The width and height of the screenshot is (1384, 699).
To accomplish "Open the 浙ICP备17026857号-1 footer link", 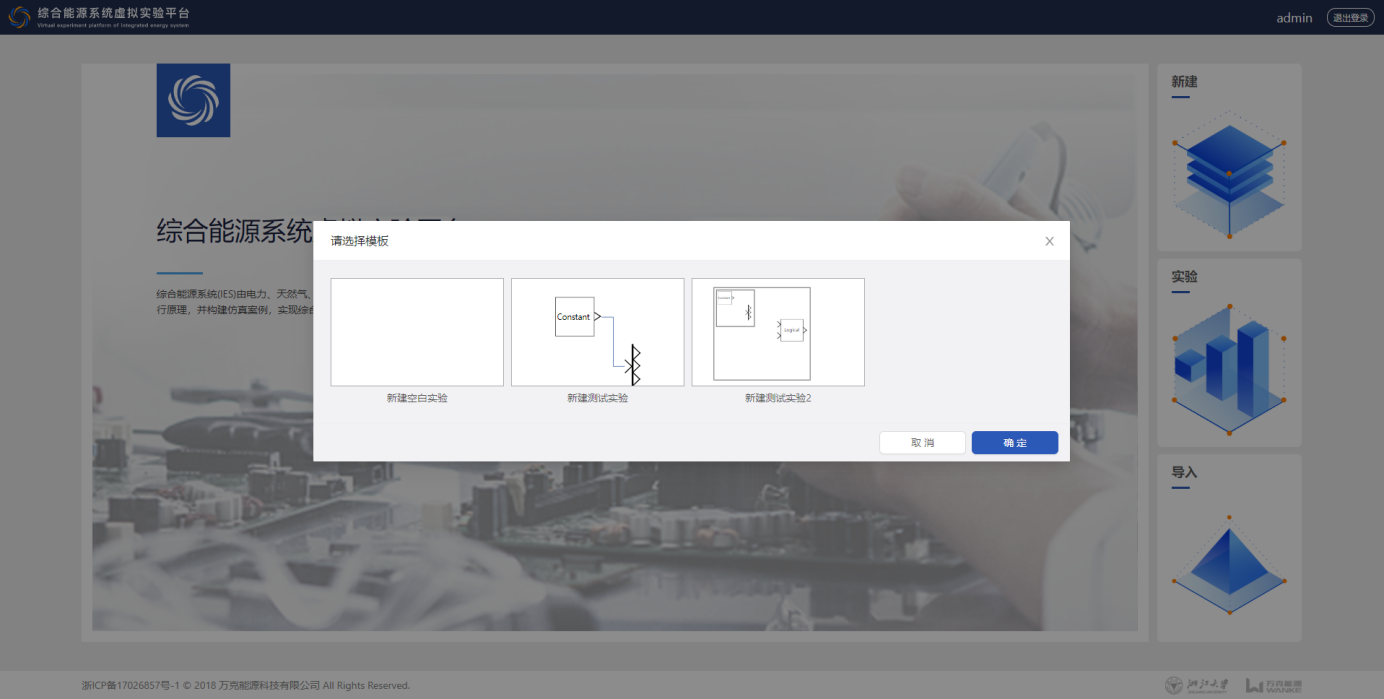I will click(130, 685).
